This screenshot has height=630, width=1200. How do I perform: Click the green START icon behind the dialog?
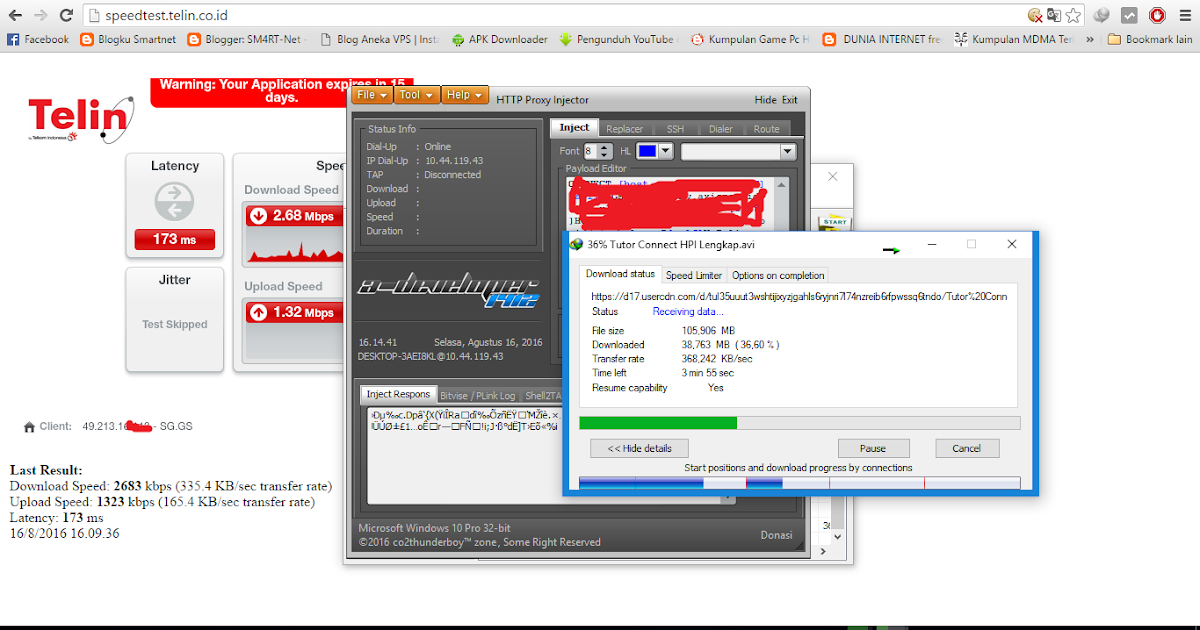[x=833, y=222]
